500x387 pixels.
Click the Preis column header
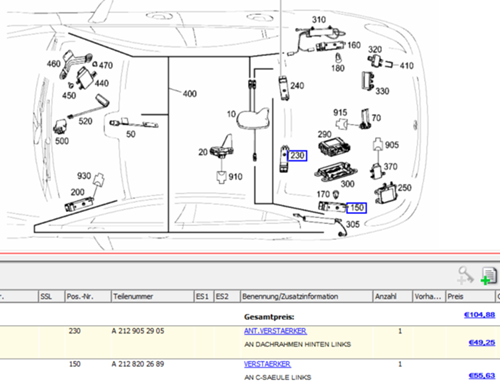pos(470,296)
